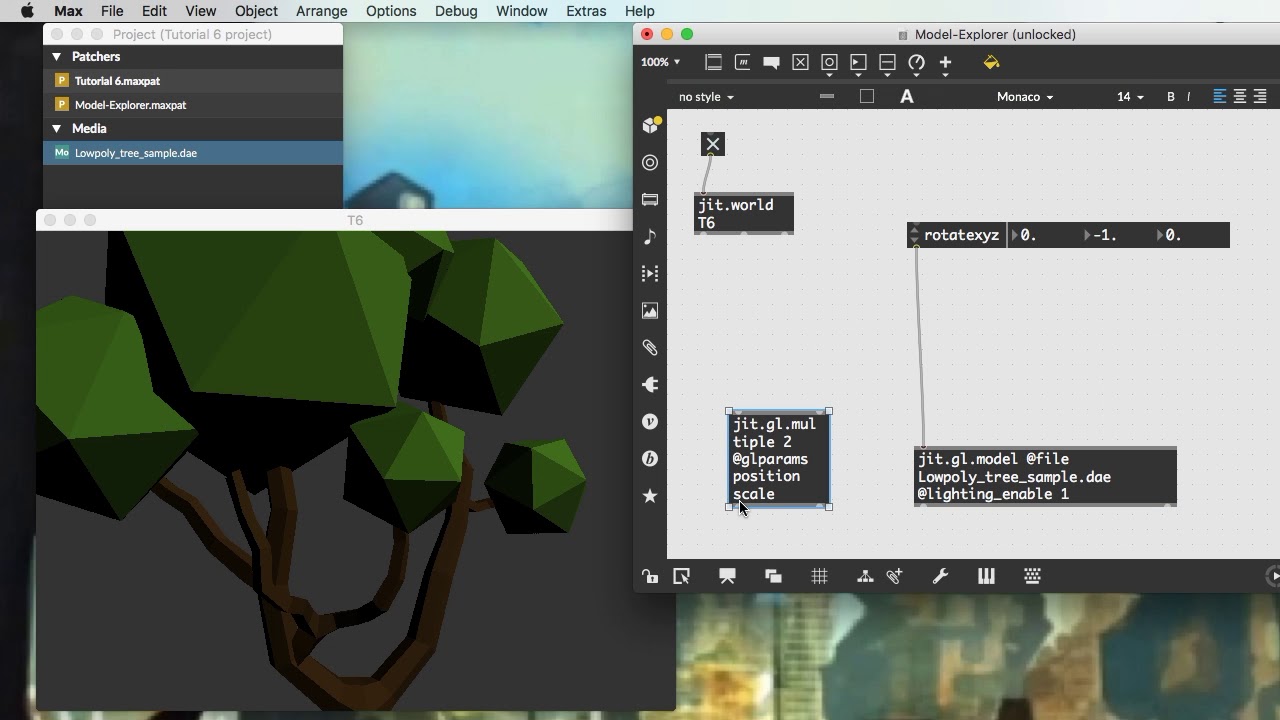This screenshot has height=720, width=1280.
Task: Open the Monaco font dropdown
Action: (x=1025, y=97)
